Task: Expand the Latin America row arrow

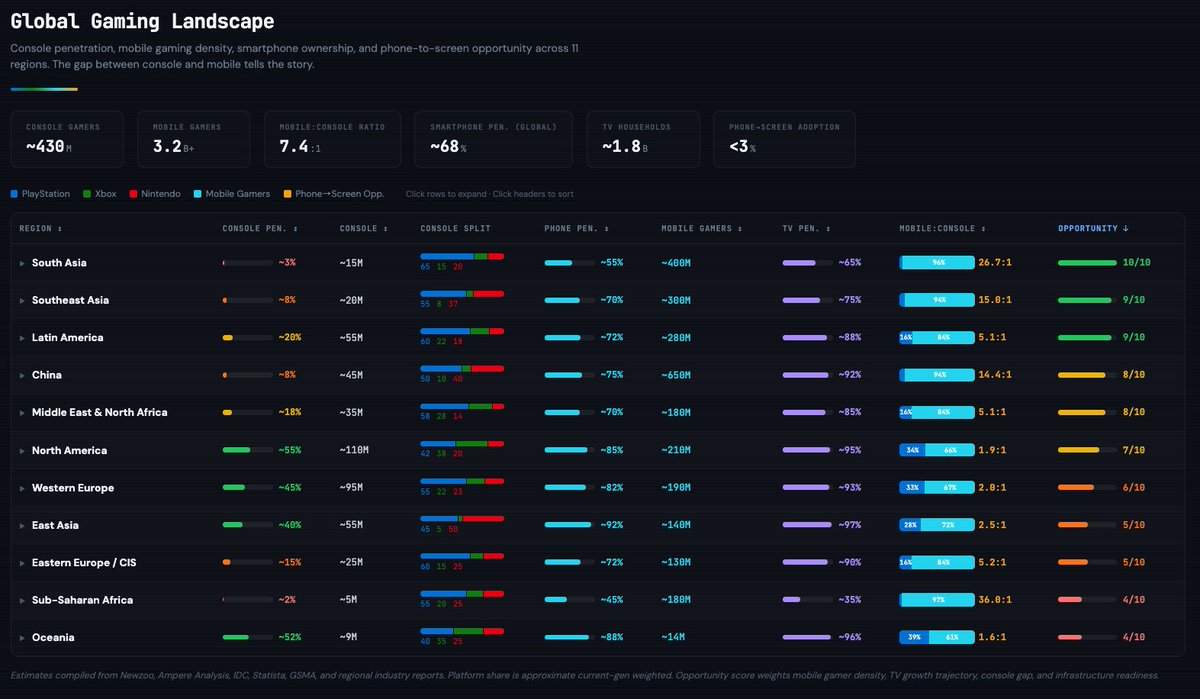Action: point(23,338)
